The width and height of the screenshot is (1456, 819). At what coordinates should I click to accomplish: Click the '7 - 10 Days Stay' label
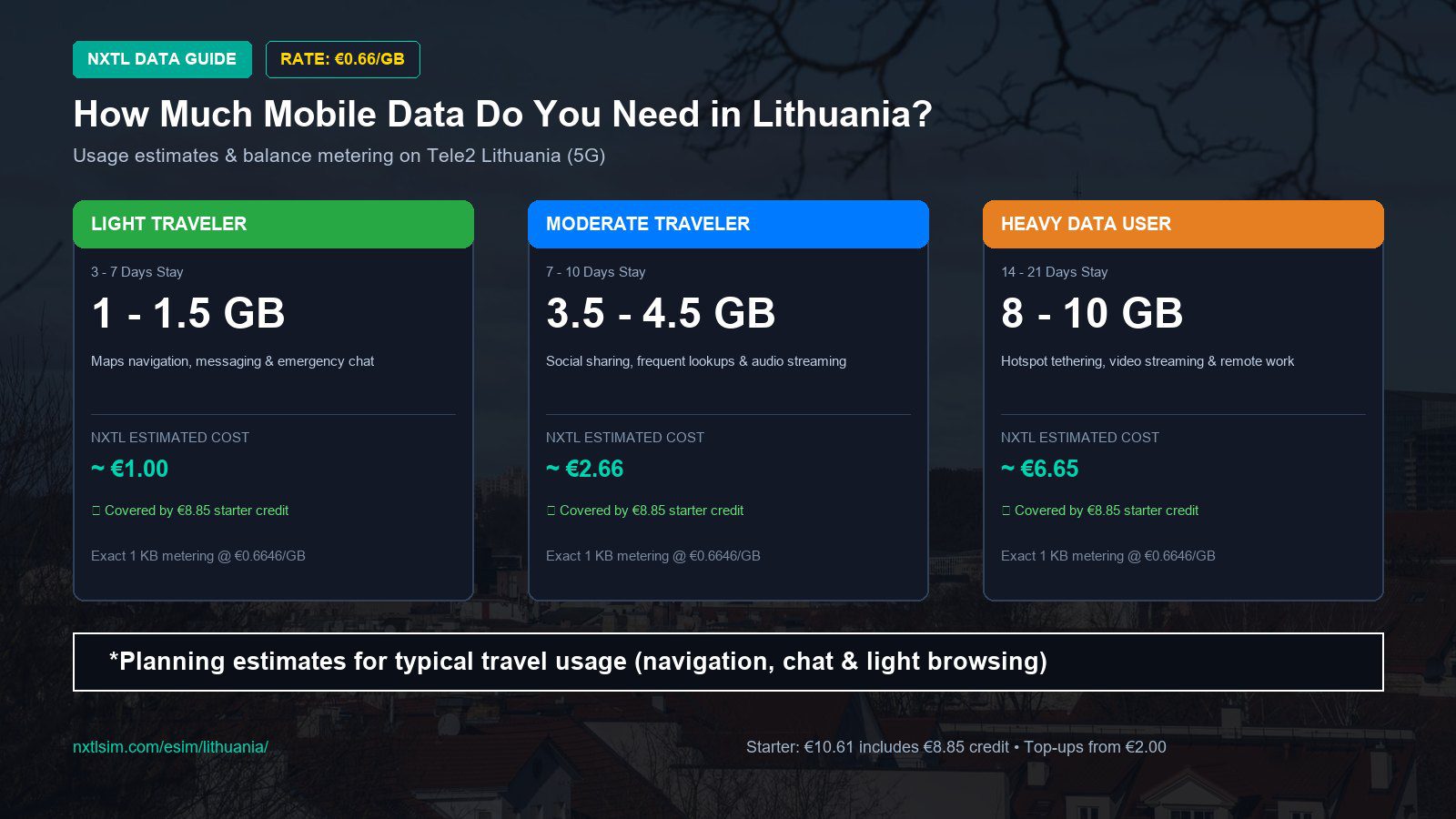596,272
